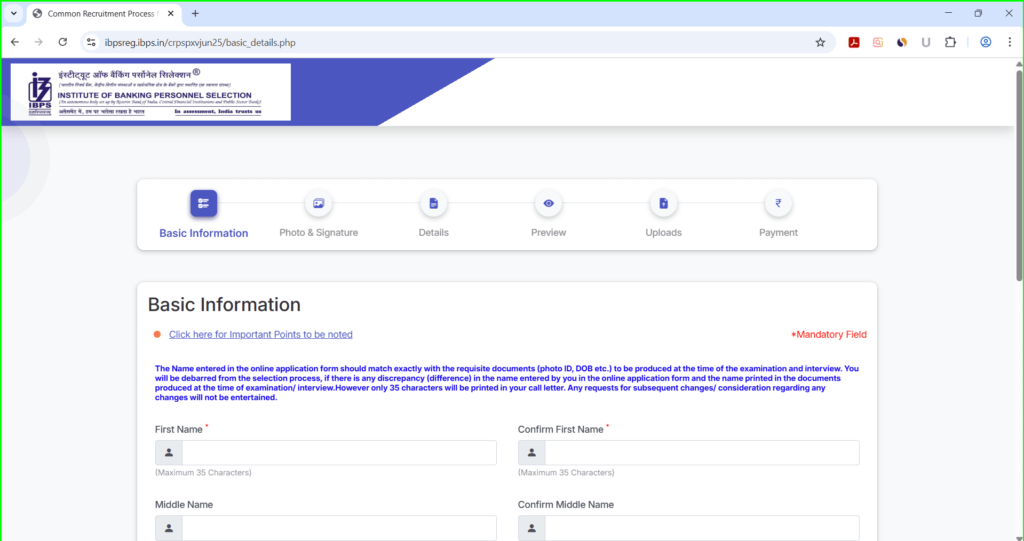Select the Details document step icon
The width and height of the screenshot is (1024, 541).
434,203
